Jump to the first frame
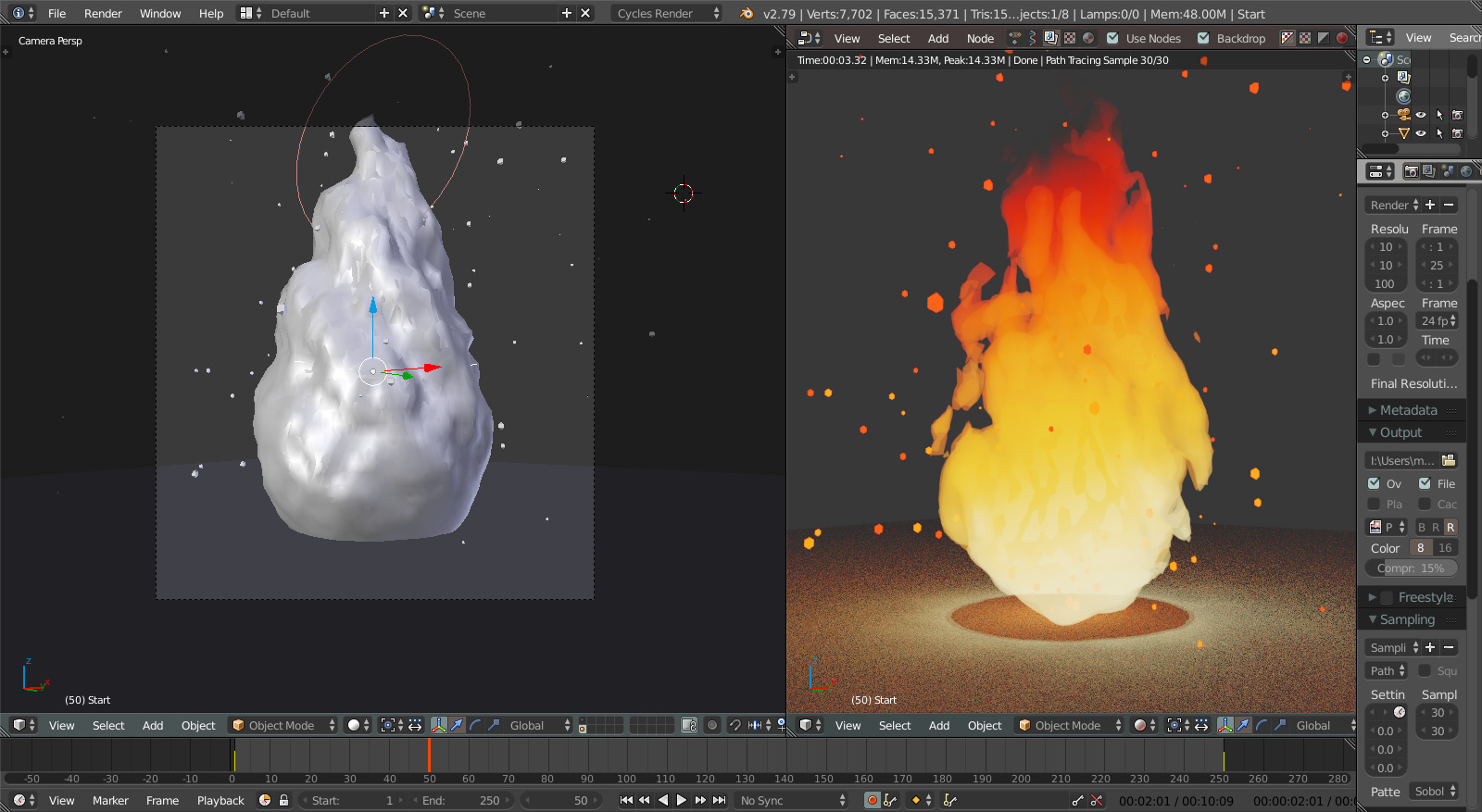This screenshot has width=1482, height=812. point(626,800)
